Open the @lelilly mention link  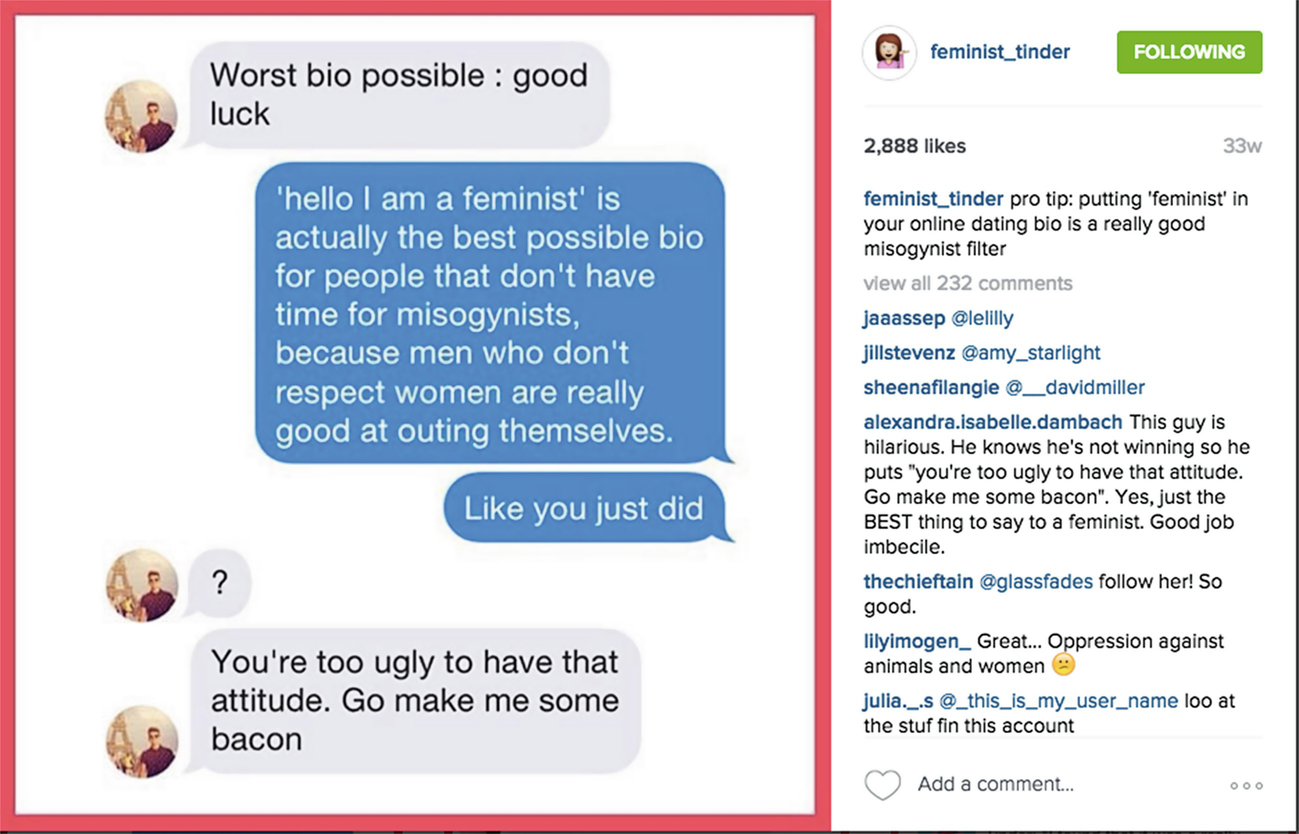click(982, 319)
